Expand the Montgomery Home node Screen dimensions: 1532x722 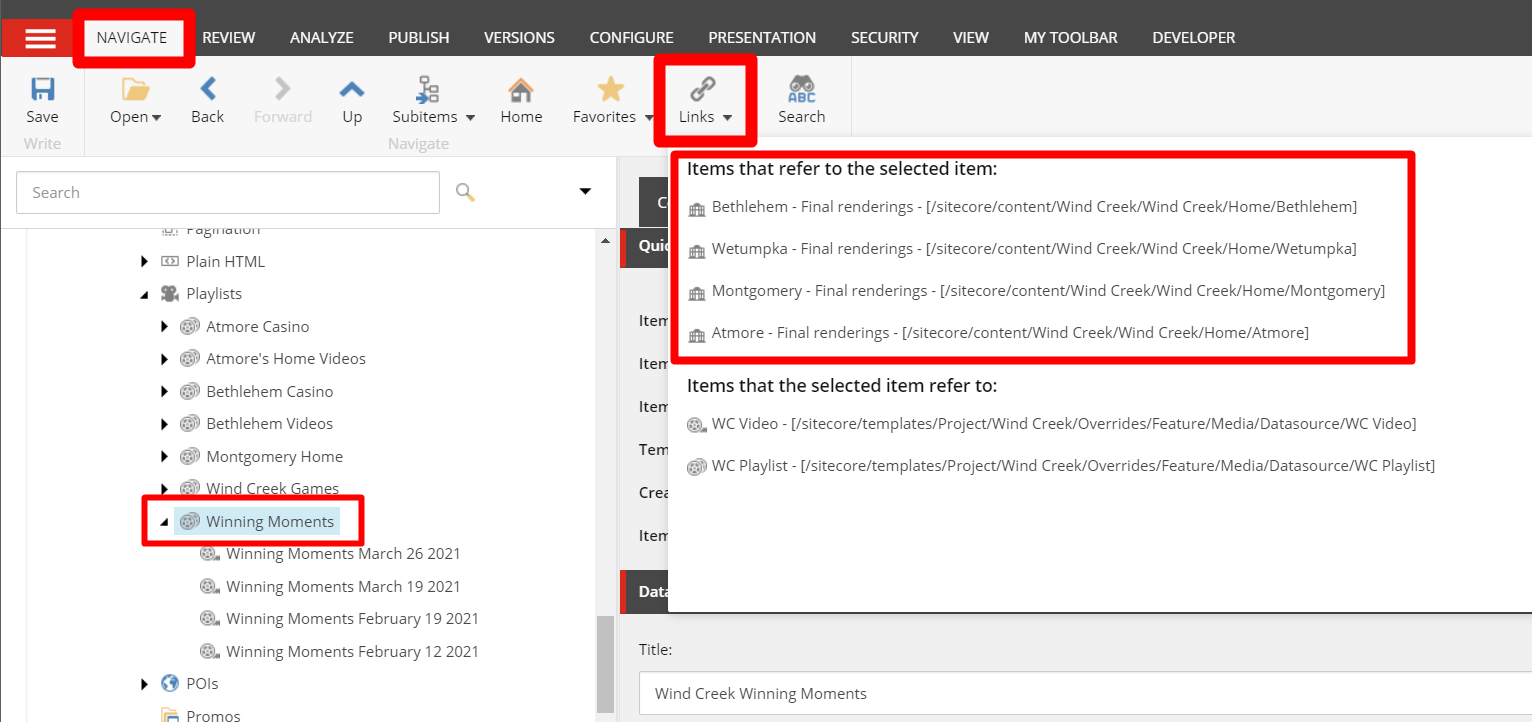coord(165,457)
